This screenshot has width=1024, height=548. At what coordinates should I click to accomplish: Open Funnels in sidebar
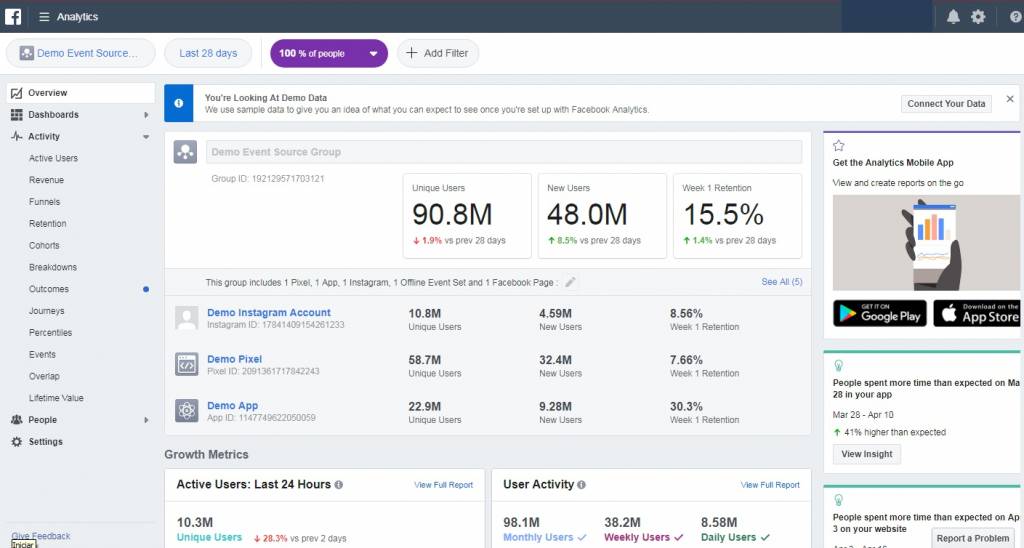[x=44, y=202]
